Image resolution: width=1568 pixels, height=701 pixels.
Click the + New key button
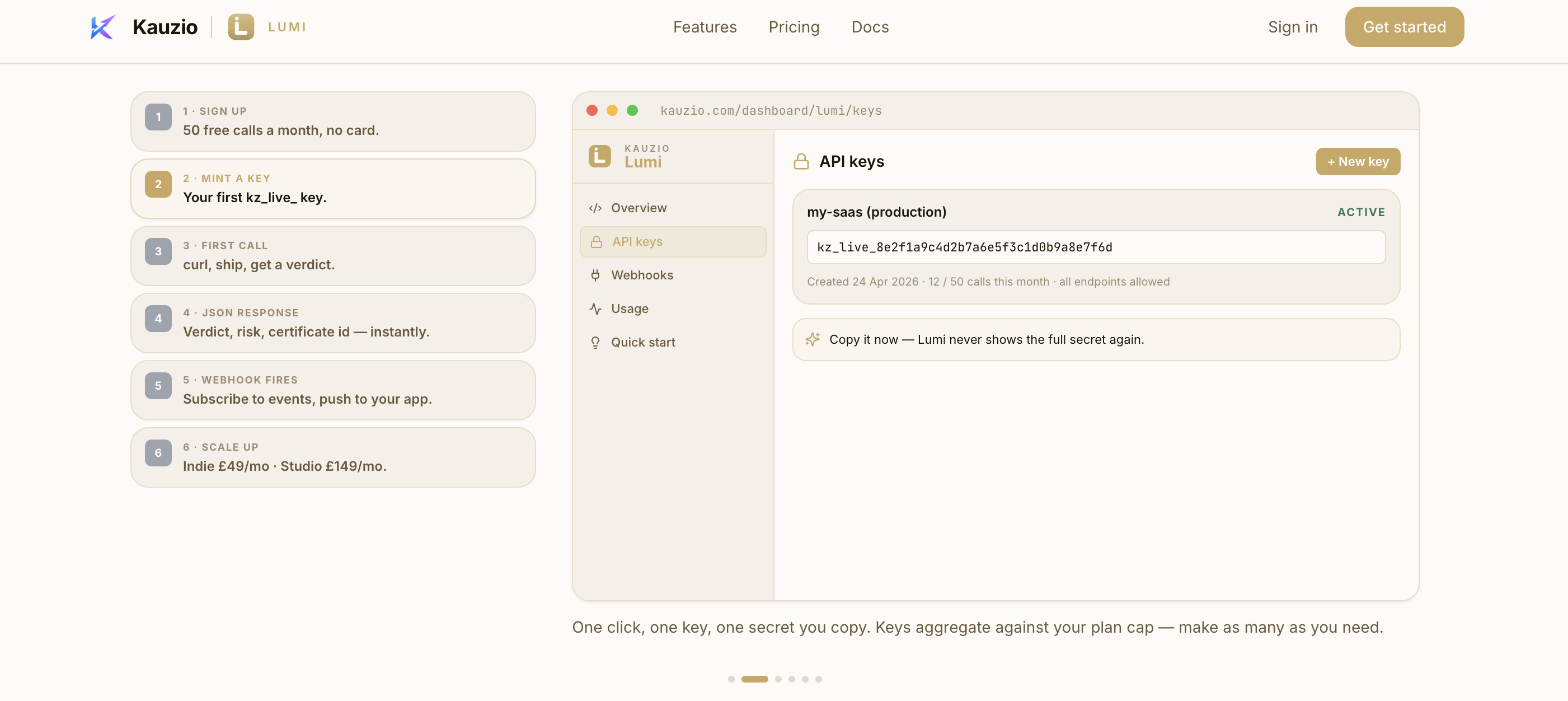[x=1358, y=161]
